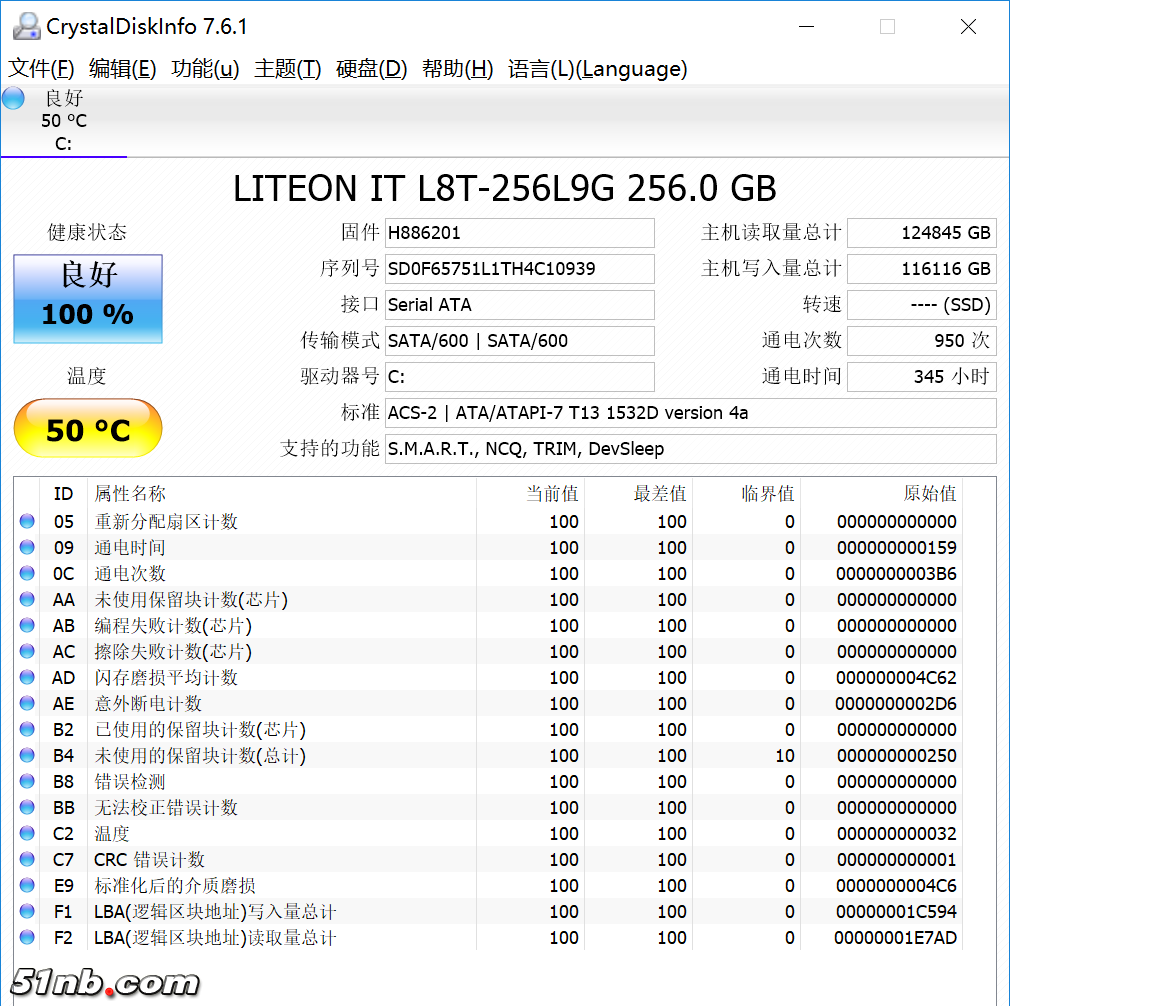Viewport: 1152px width, 1006px height.
Task: Click status orb for C7 CRC error row
Action: (x=27, y=859)
